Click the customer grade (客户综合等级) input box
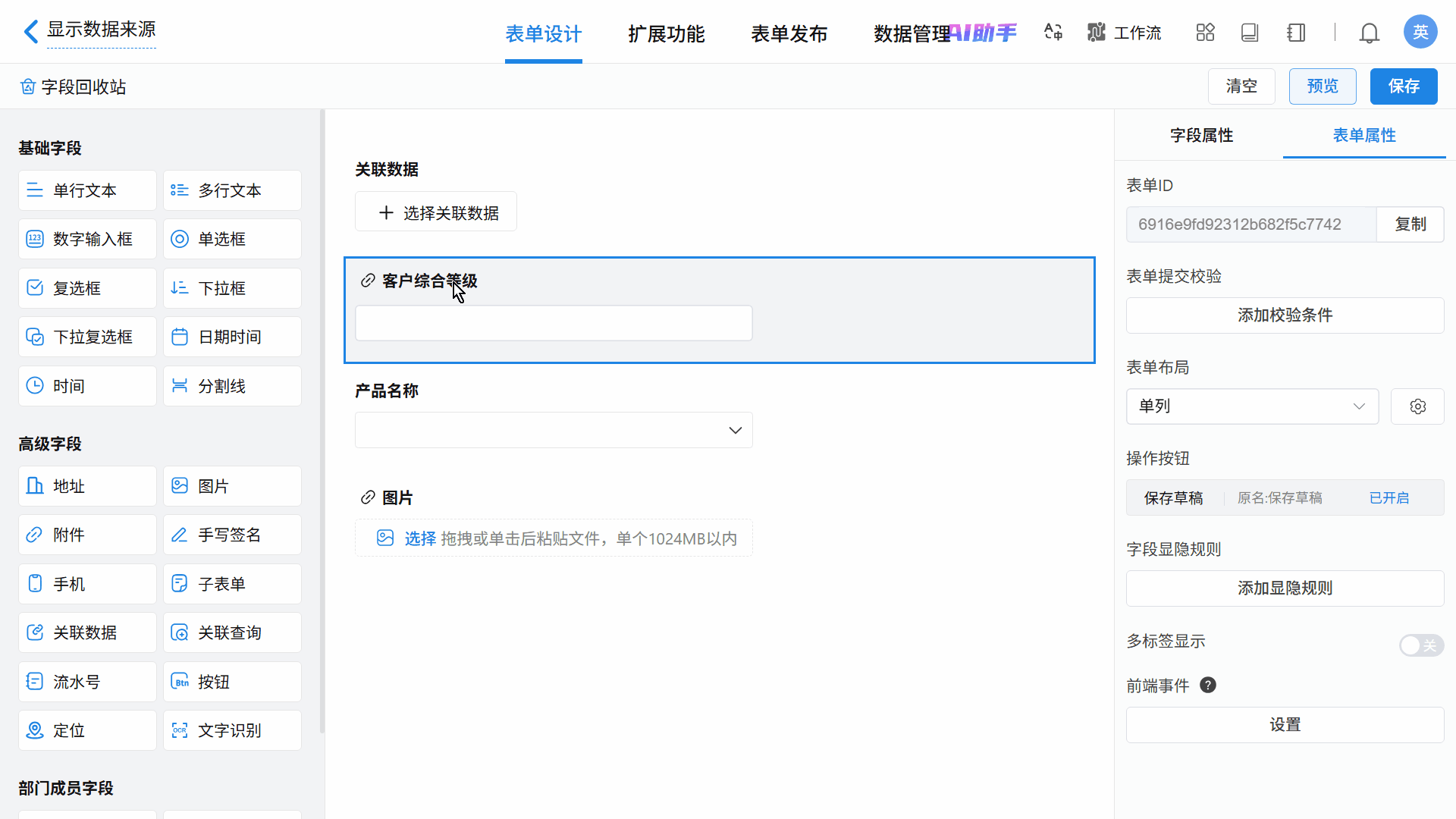The width and height of the screenshot is (1456, 819). pyautogui.click(x=554, y=323)
